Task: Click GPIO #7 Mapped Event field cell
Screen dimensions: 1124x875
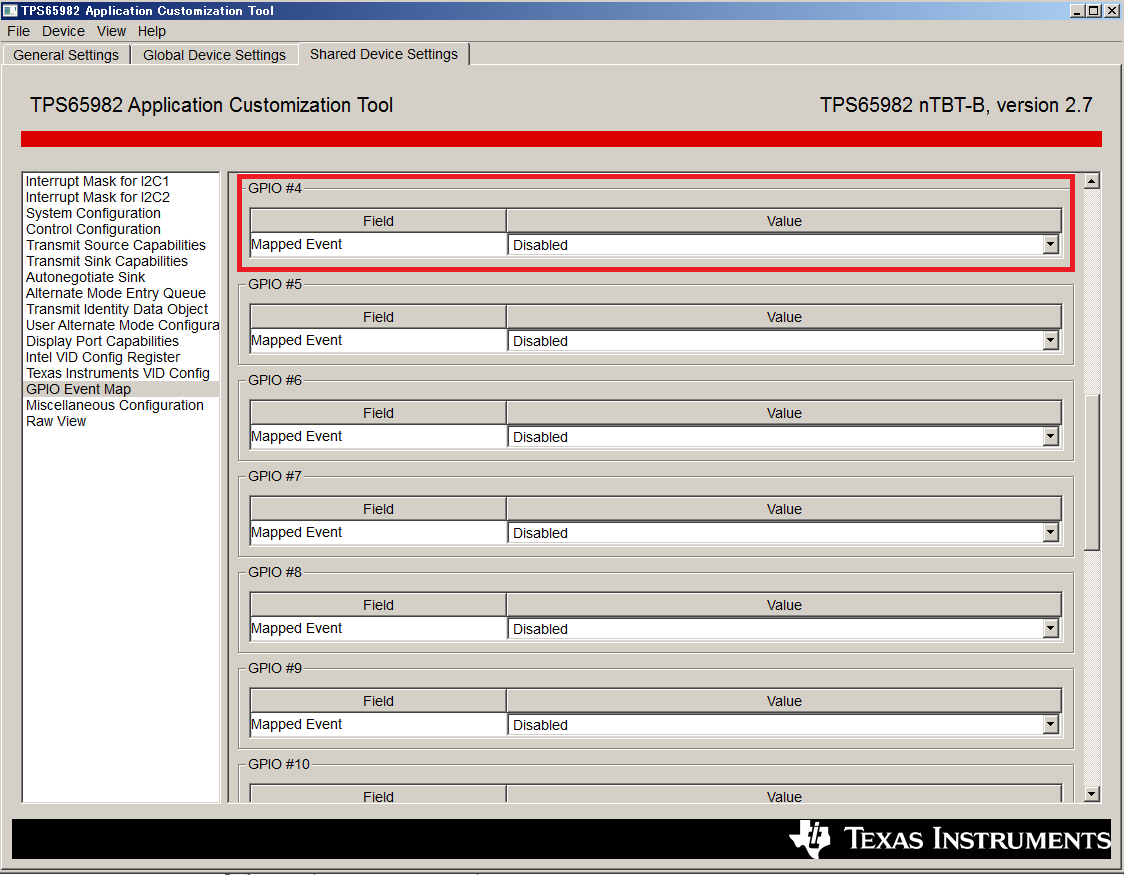Action: click(378, 532)
